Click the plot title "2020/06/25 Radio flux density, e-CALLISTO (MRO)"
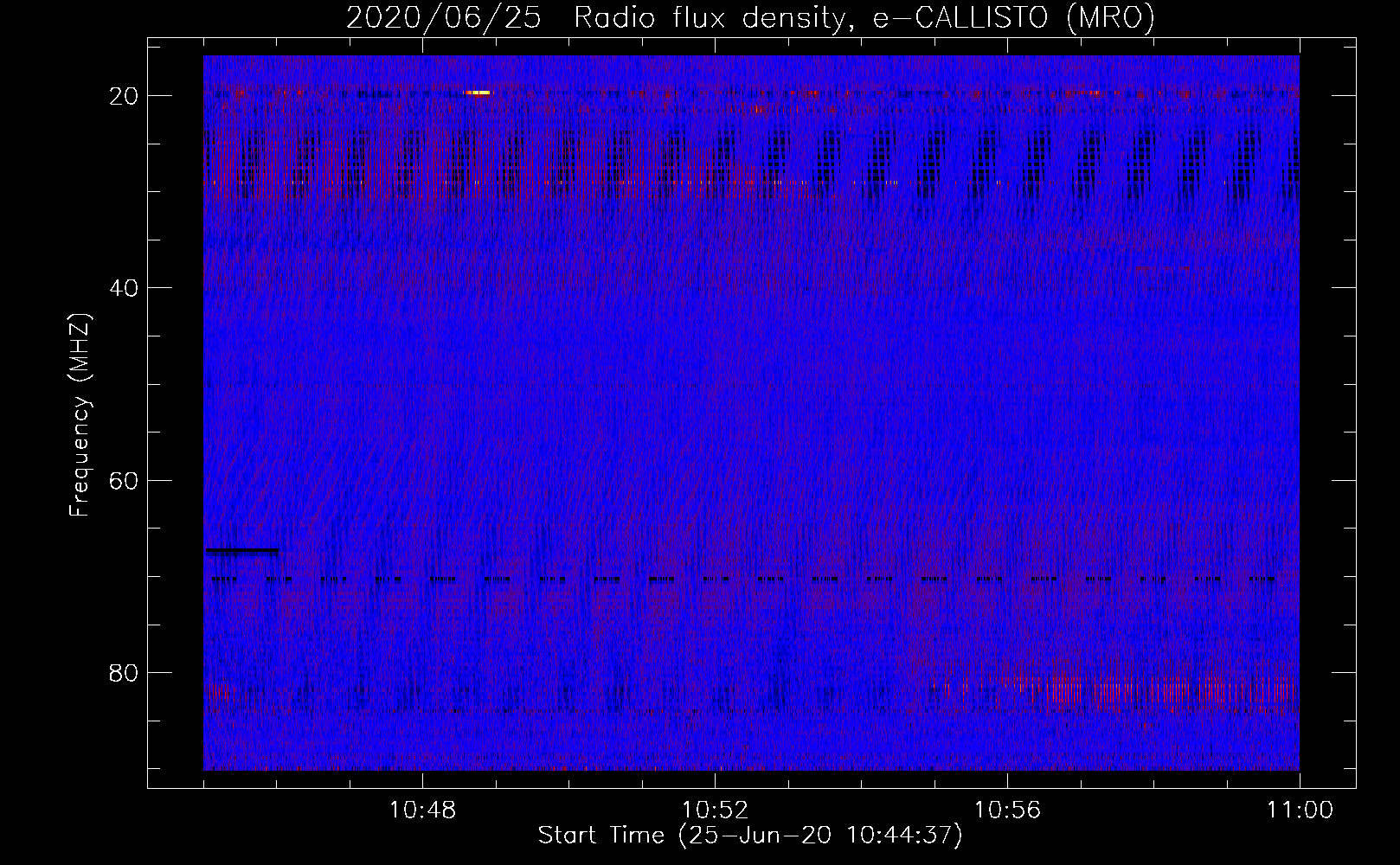Viewport: 1400px width, 865px height. pyautogui.click(x=750, y=17)
